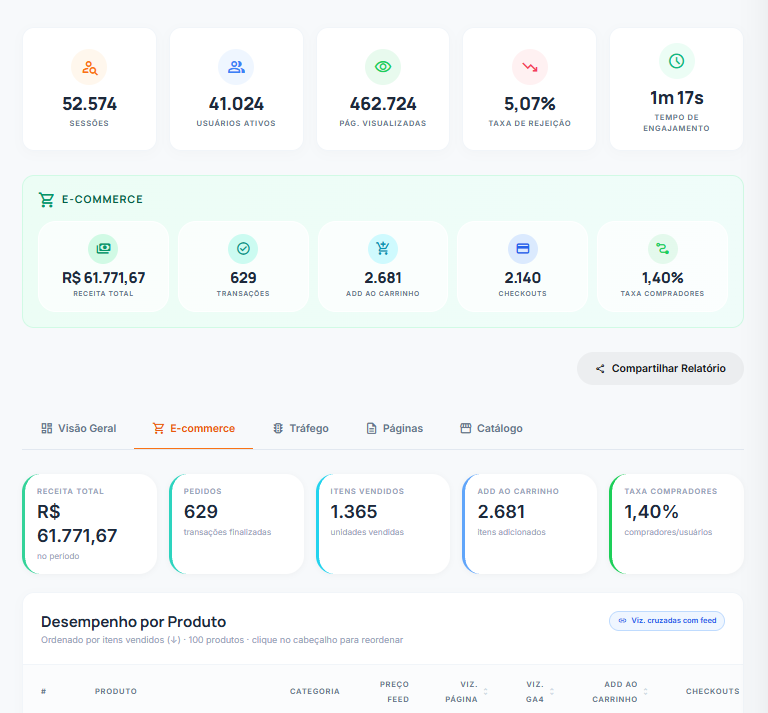Viewport: 768px width, 713px height.
Task: Click the Catálogo storefront icon
Action: click(465, 428)
